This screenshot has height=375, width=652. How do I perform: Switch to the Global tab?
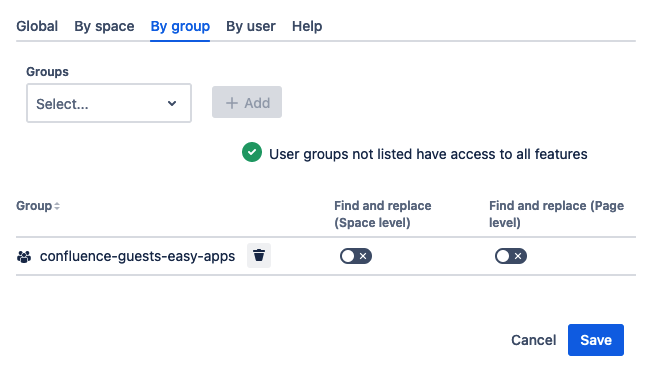tap(37, 26)
